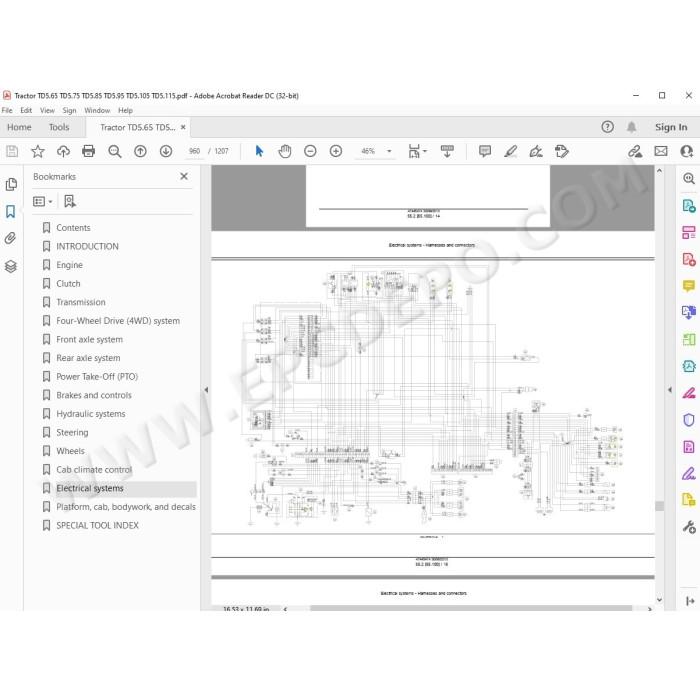Open the zoom level dropdown arrow

click(389, 151)
